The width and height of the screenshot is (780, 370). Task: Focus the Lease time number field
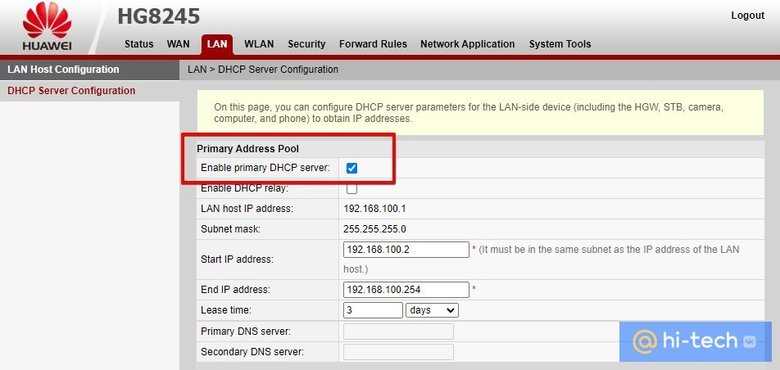373,310
